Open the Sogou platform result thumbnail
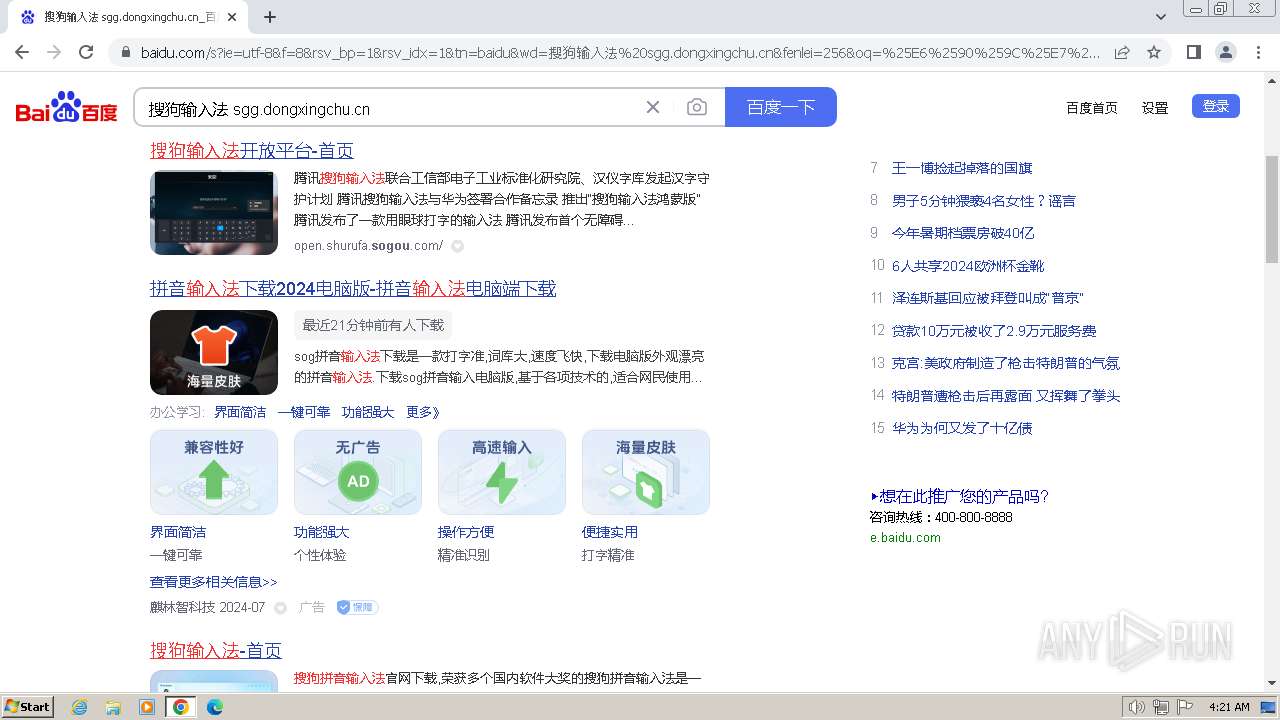1280x720 pixels. tap(214, 212)
